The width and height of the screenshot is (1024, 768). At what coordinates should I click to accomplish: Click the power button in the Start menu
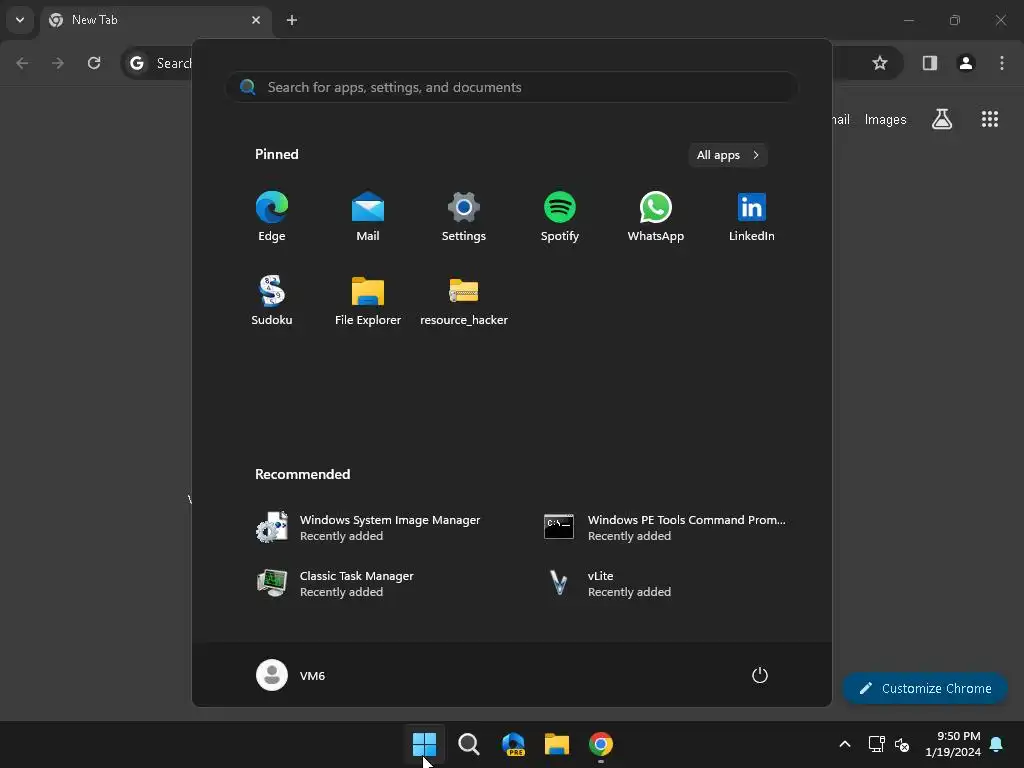(760, 675)
